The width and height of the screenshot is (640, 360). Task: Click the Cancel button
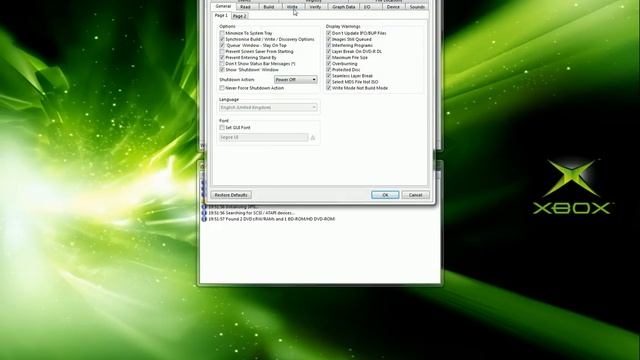(x=416, y=195)
